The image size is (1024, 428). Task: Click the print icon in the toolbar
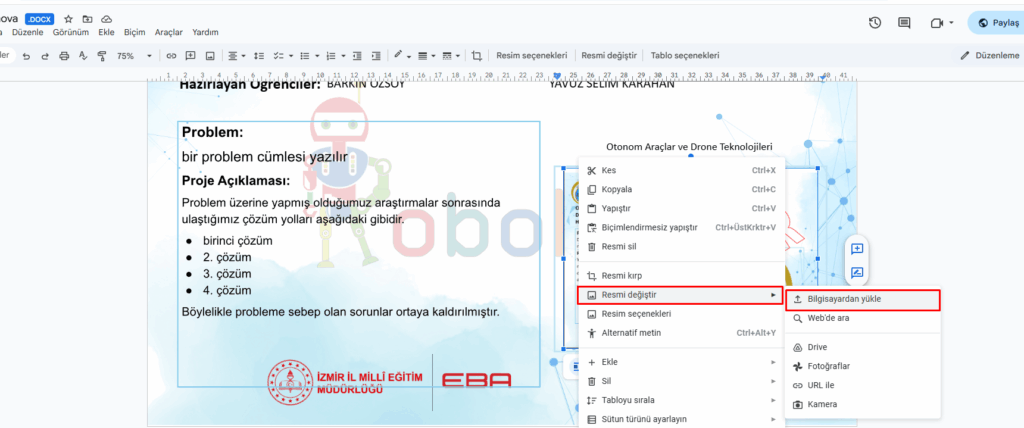(64, 56)
